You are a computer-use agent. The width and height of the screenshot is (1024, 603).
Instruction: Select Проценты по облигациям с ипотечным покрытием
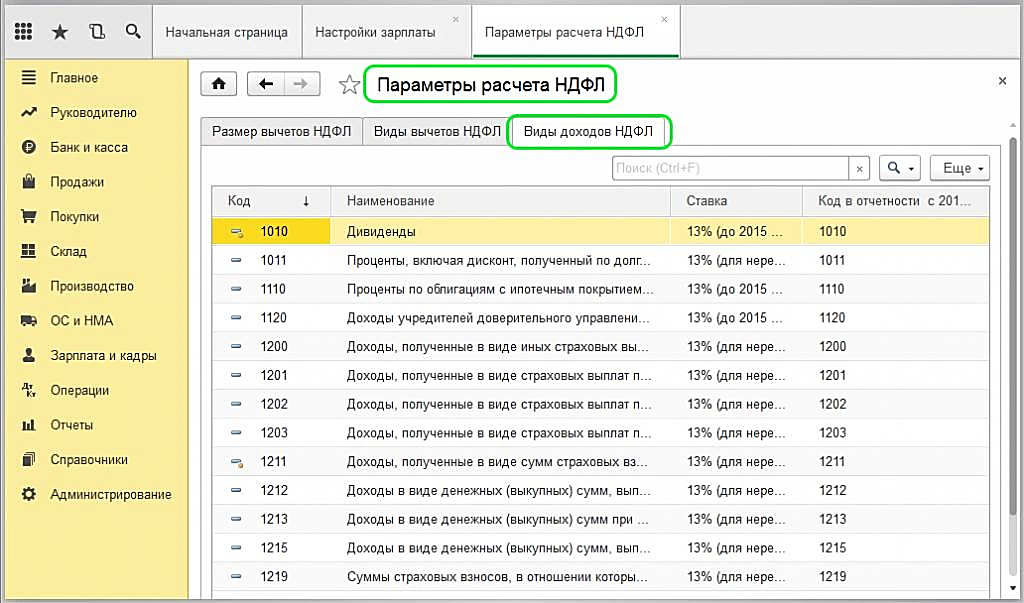coord(500,289)
